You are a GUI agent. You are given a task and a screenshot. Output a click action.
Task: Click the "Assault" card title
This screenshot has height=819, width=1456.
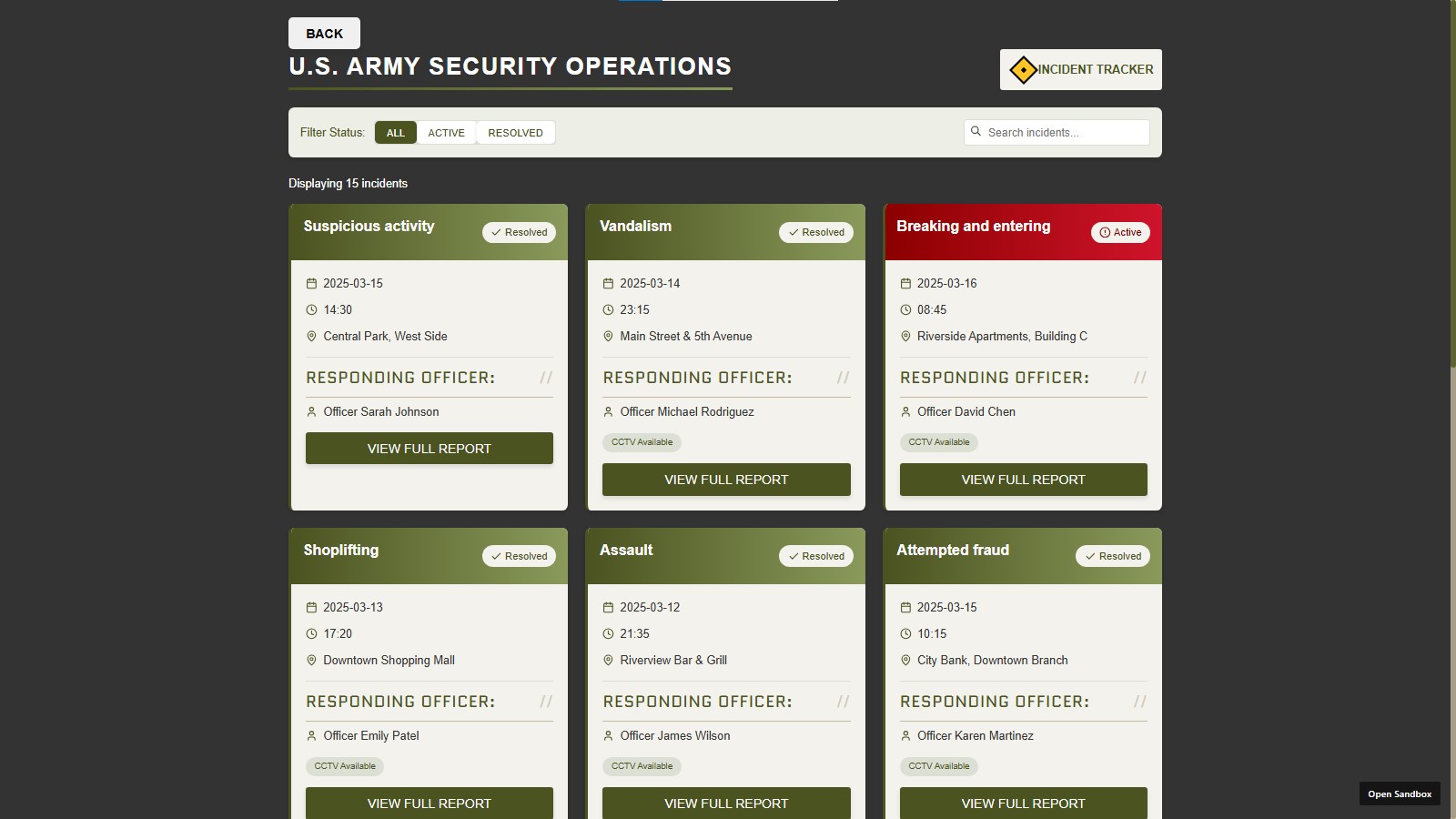[626, 551]
